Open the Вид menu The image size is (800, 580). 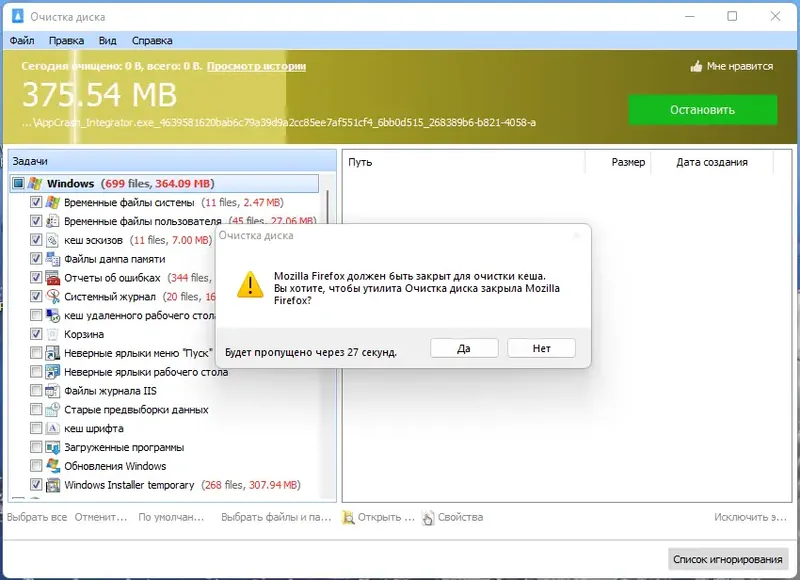pyautogui.click(x=110, y=40)
